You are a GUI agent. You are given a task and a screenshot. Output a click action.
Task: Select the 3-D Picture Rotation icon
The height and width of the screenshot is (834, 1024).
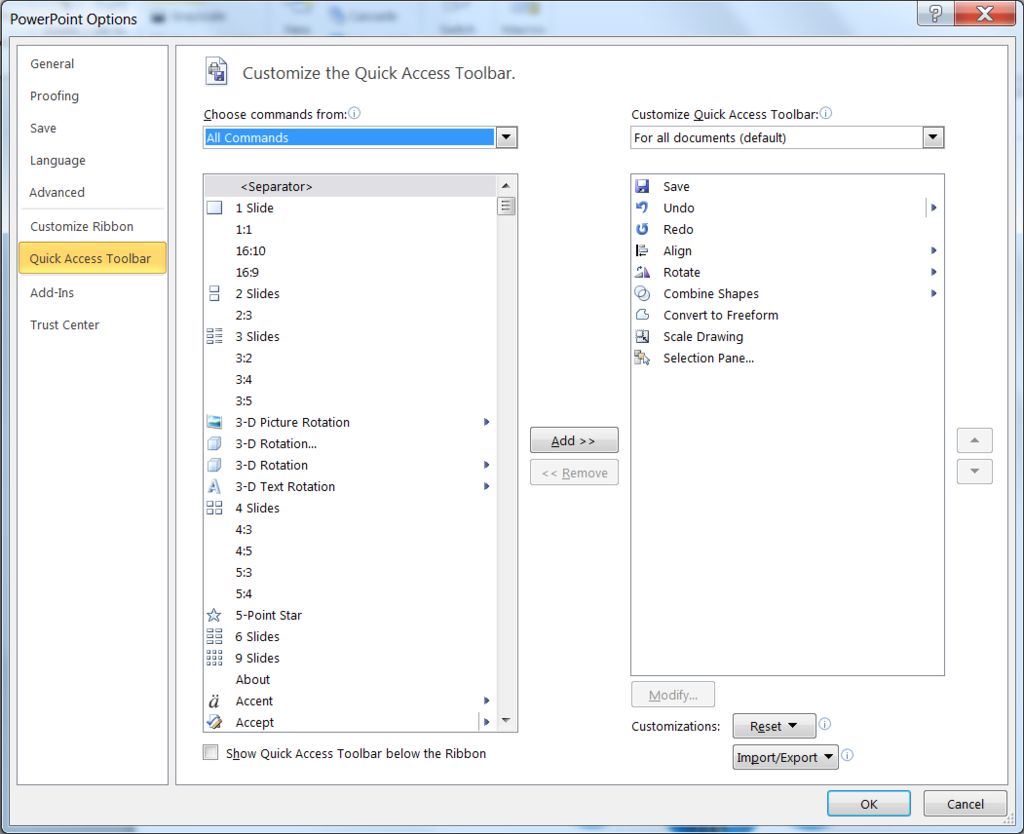pyautogui.click(x=214, y=422)
